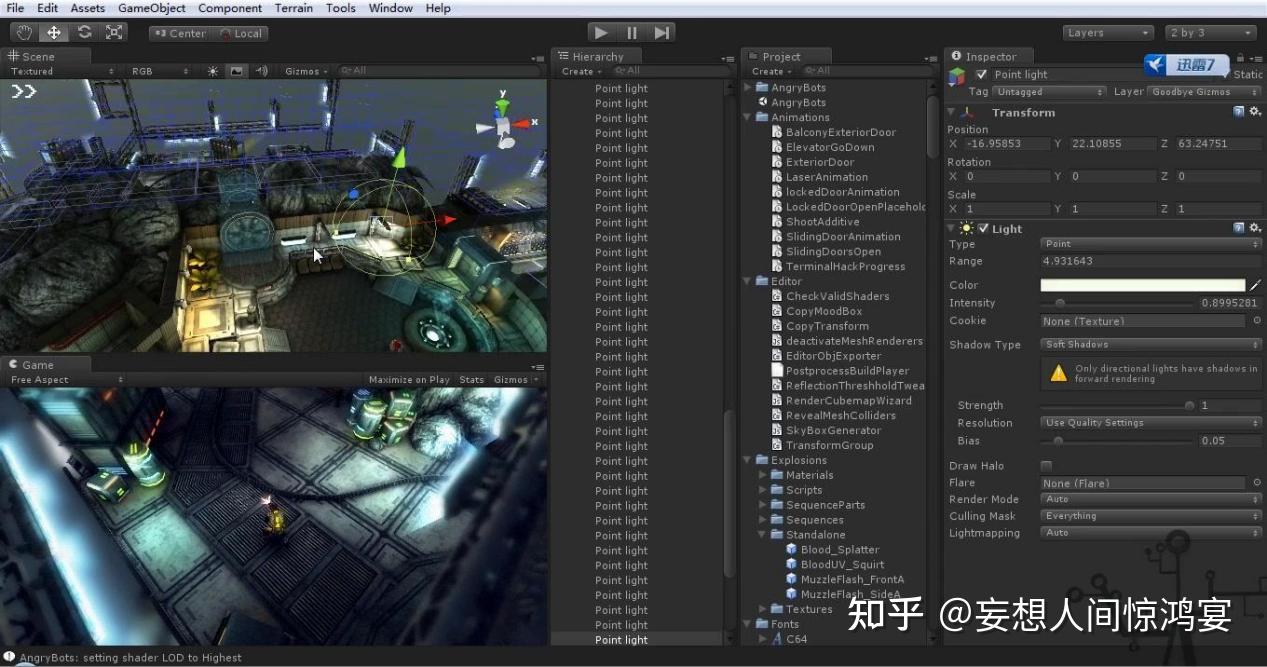Click the Transform component help icon

point(1240,112)
